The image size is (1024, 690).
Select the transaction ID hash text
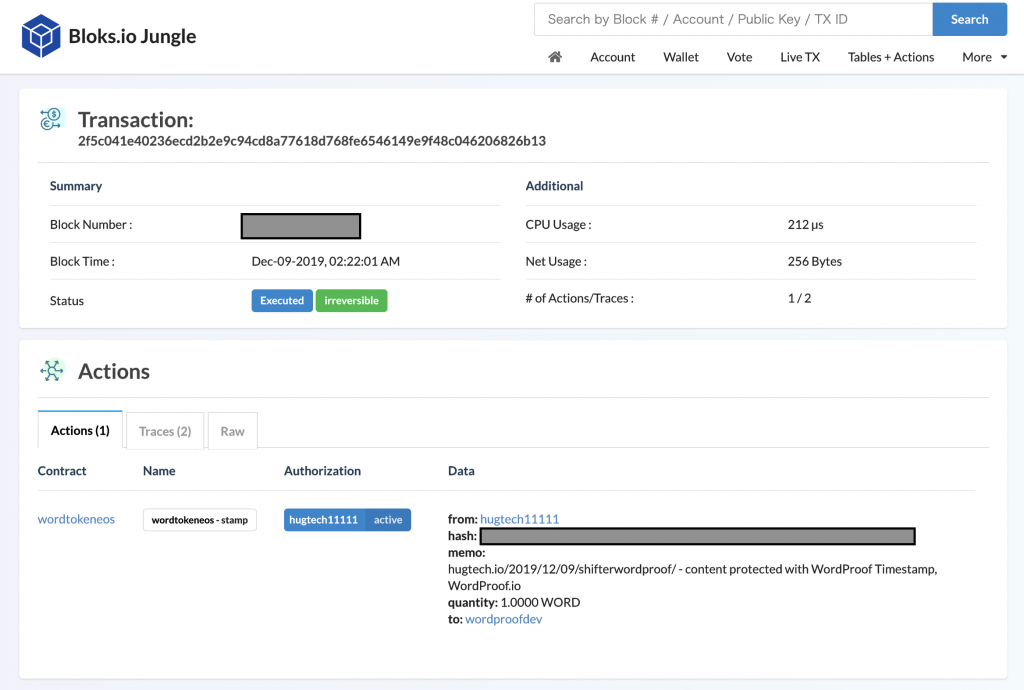coord(312,141)
